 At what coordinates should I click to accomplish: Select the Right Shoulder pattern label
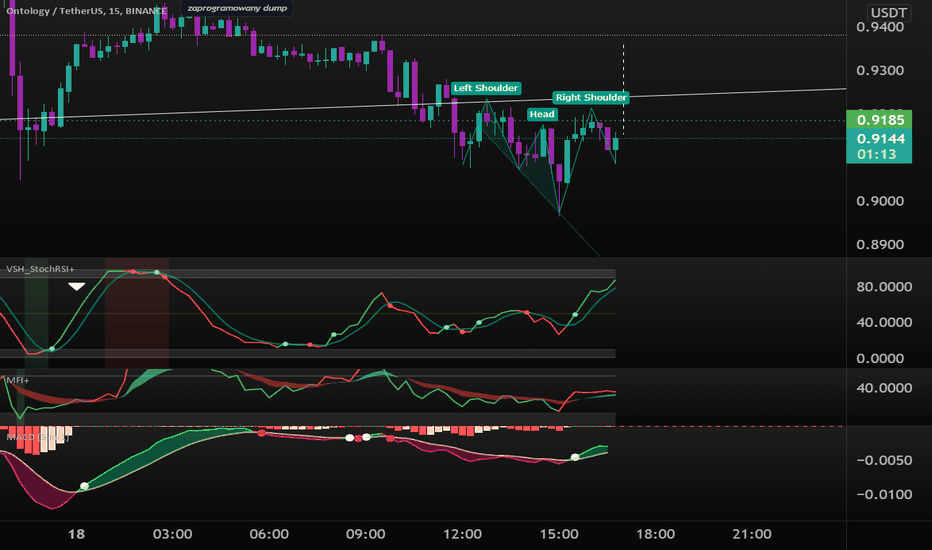pyautogui.click(x=591, y=98)
